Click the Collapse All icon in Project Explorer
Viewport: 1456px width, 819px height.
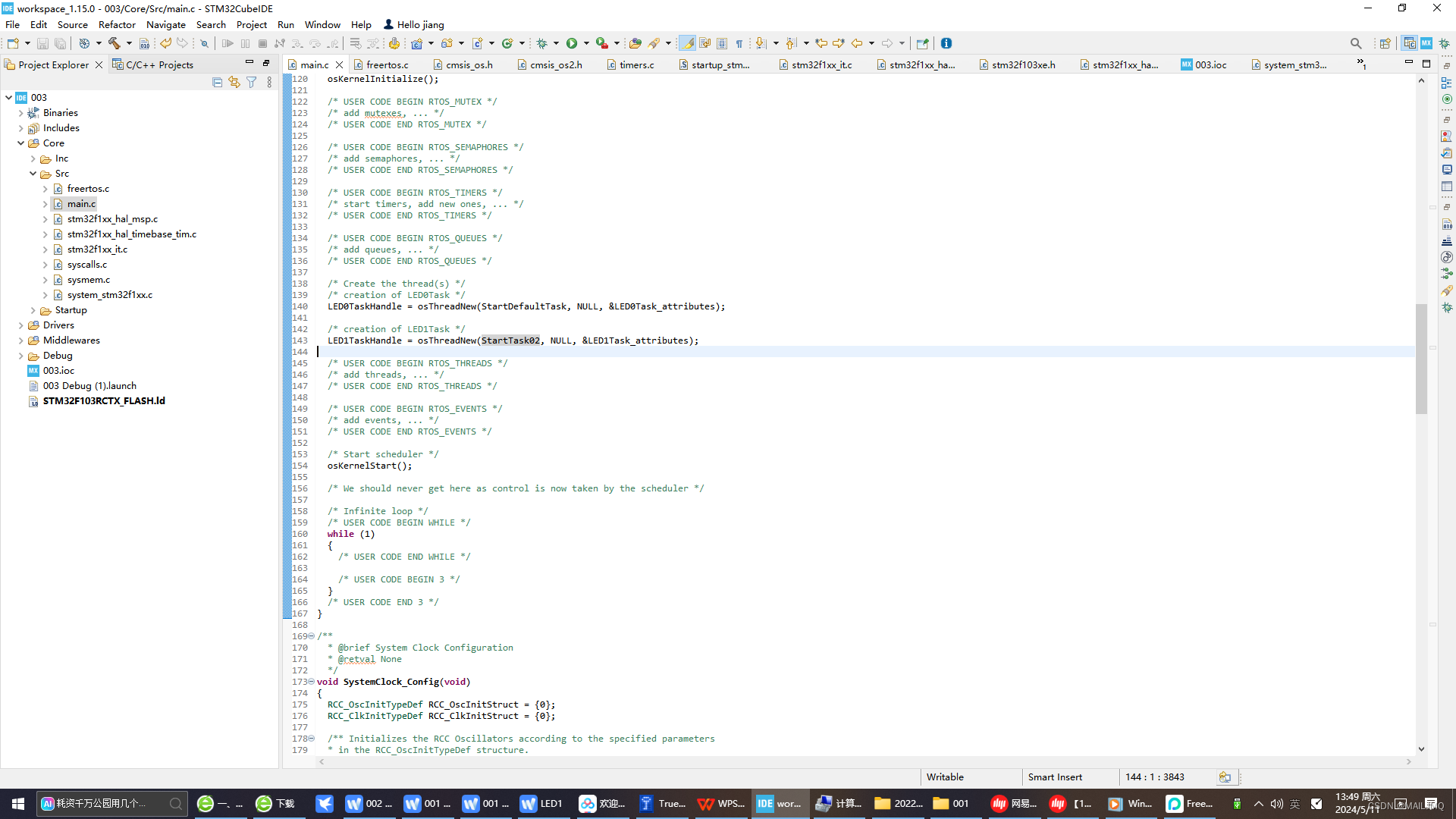click(218, 82)
